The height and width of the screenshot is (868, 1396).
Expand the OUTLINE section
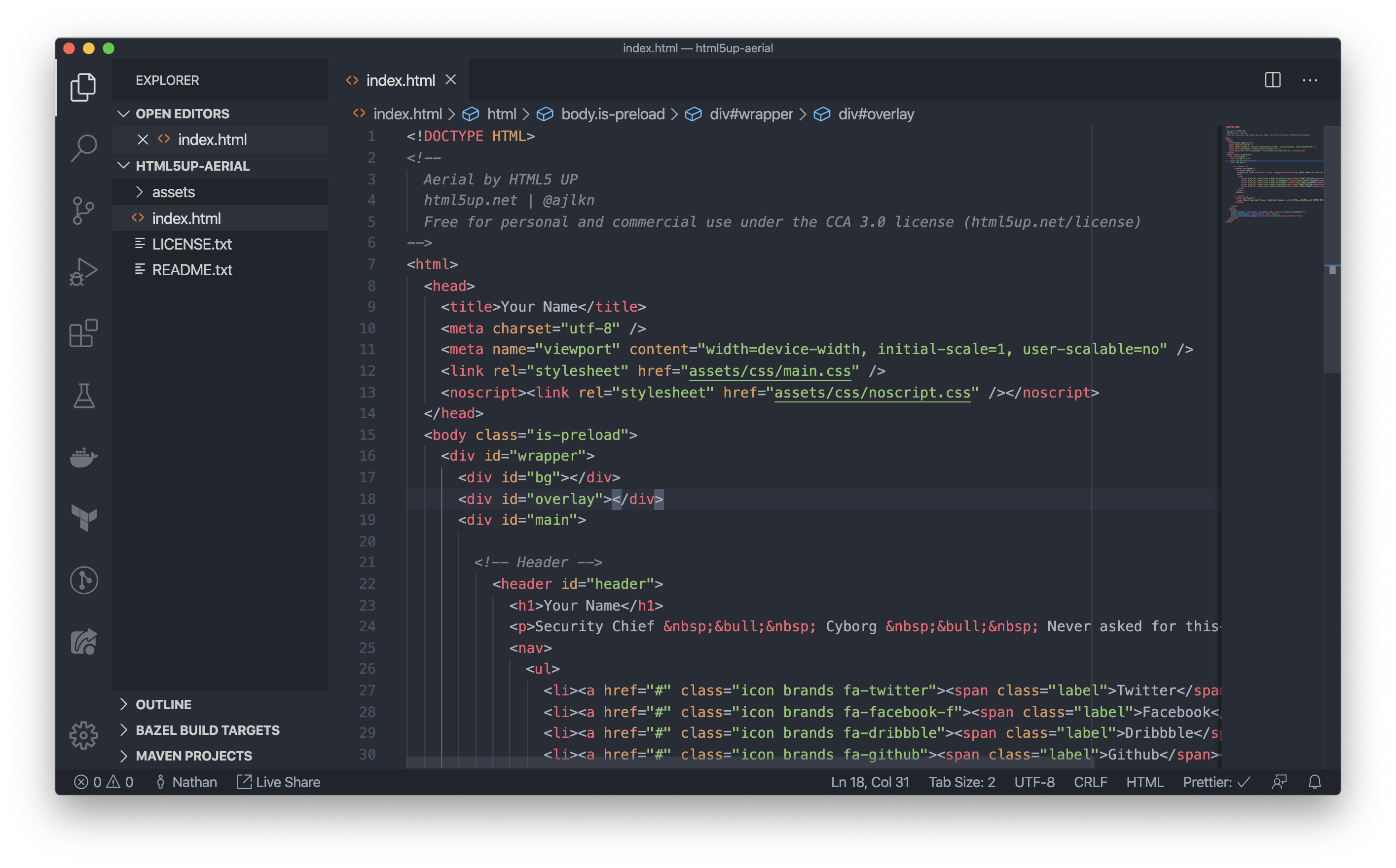coord(164,704)
